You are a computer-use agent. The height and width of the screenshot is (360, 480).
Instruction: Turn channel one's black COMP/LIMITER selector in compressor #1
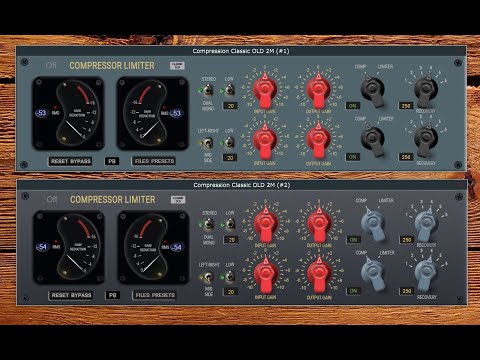(x=373, y=91)
